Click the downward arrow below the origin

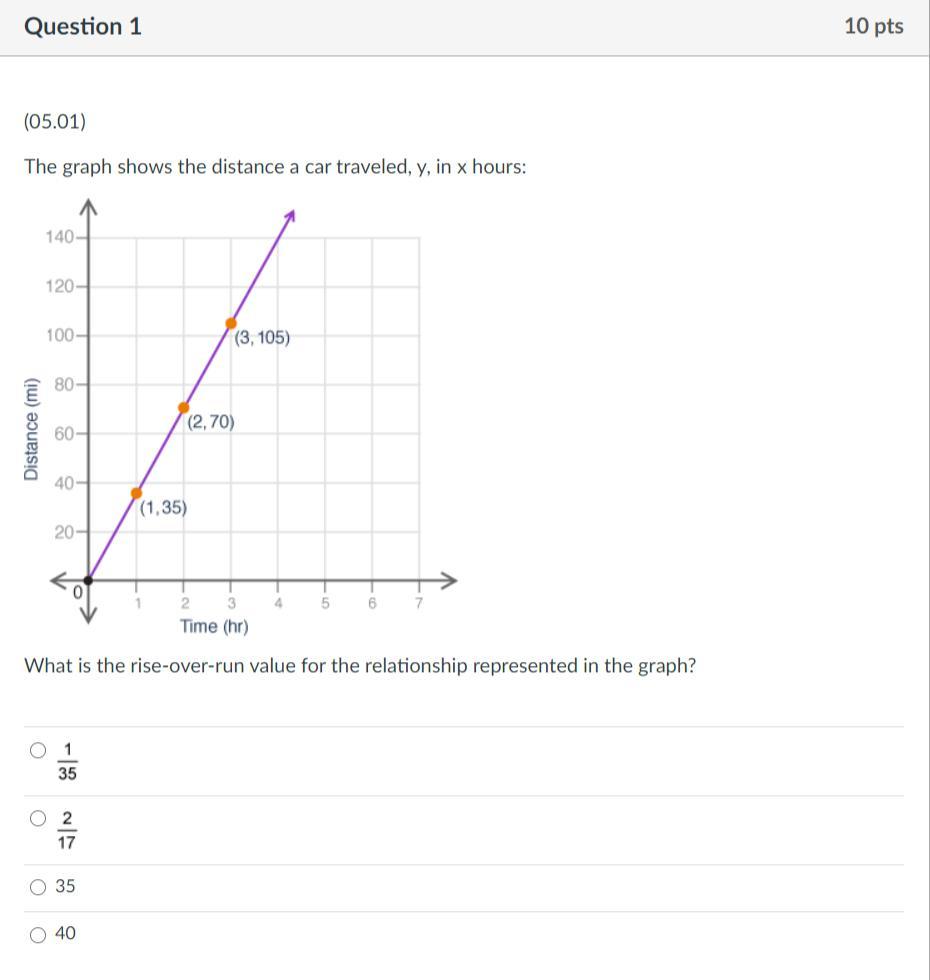pyautogui.click(x=89, y=616)
